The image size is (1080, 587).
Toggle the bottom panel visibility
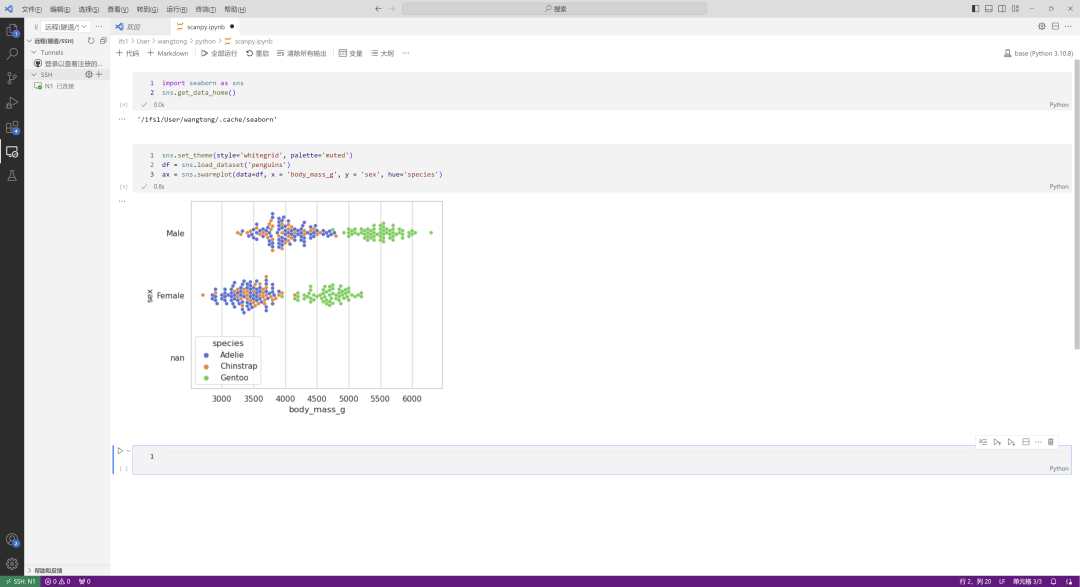click(988, 9)
